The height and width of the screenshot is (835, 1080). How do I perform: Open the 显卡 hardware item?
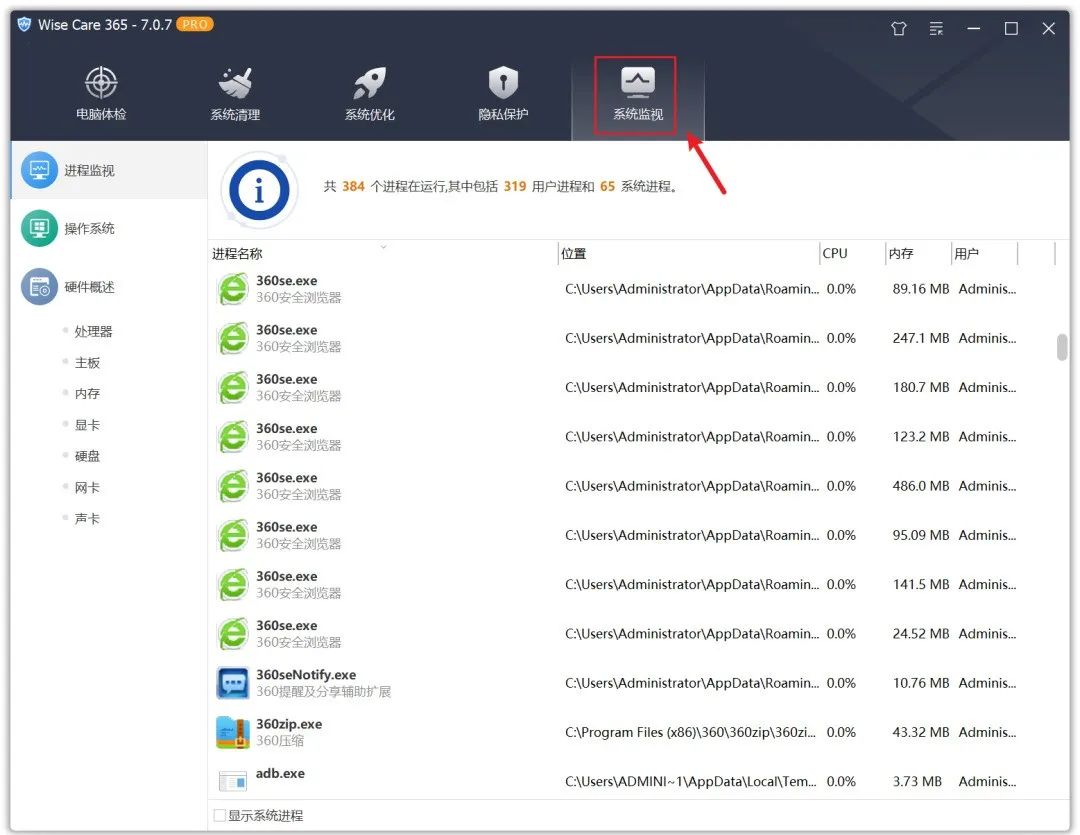point(87,425)
